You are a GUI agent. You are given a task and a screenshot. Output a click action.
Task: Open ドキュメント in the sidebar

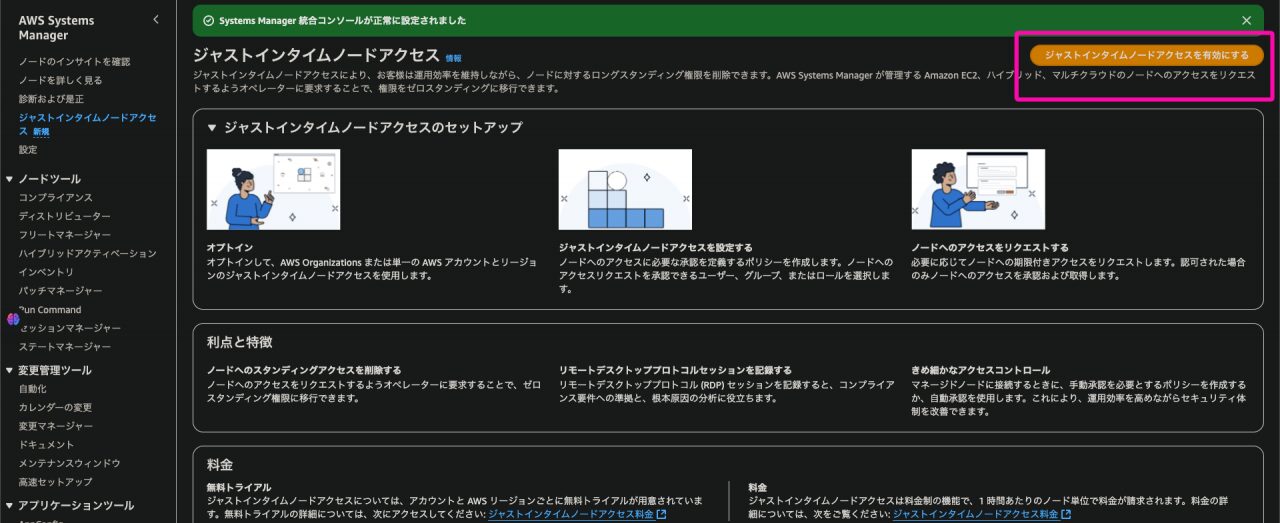point(46,445)
